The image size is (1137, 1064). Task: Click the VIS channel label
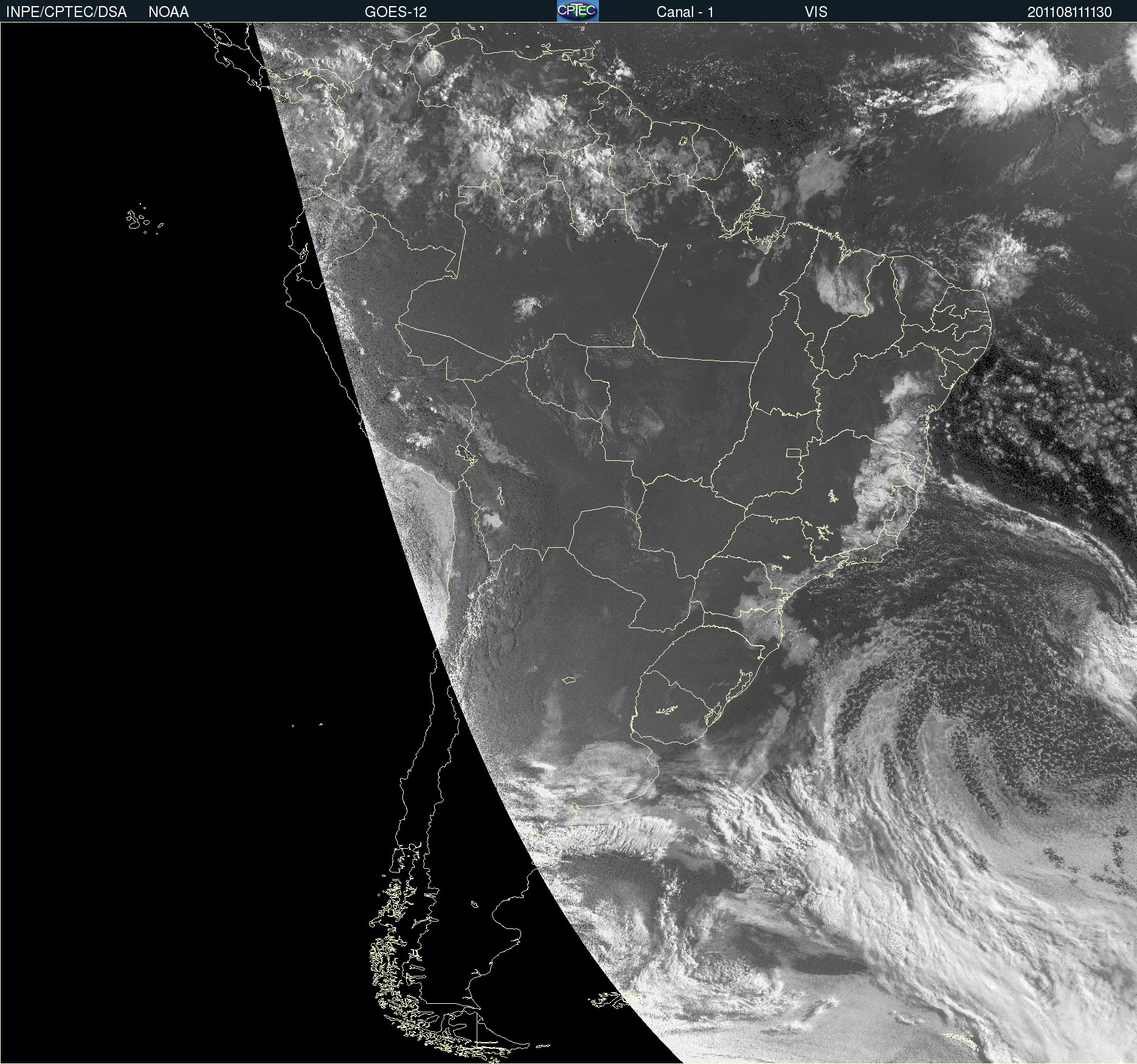coord(816,12)
